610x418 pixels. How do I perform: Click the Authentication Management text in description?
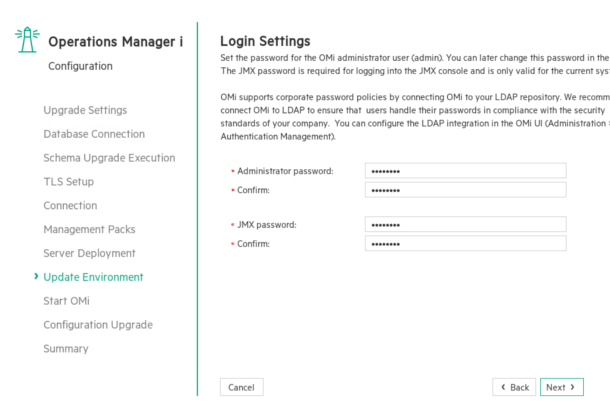[x=278, y=137]
